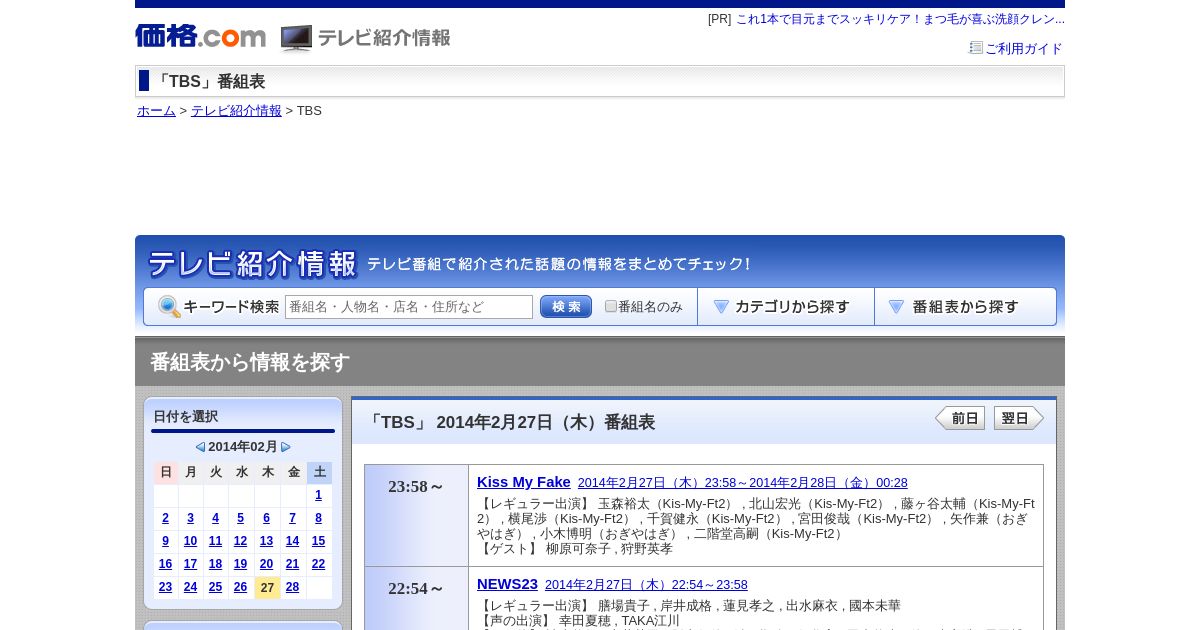The width and height of the screenshot is (1200, 630).
Task: Click the 2014年02月 calendar month label
Action: pyautogui.click(x=243, y=447)
